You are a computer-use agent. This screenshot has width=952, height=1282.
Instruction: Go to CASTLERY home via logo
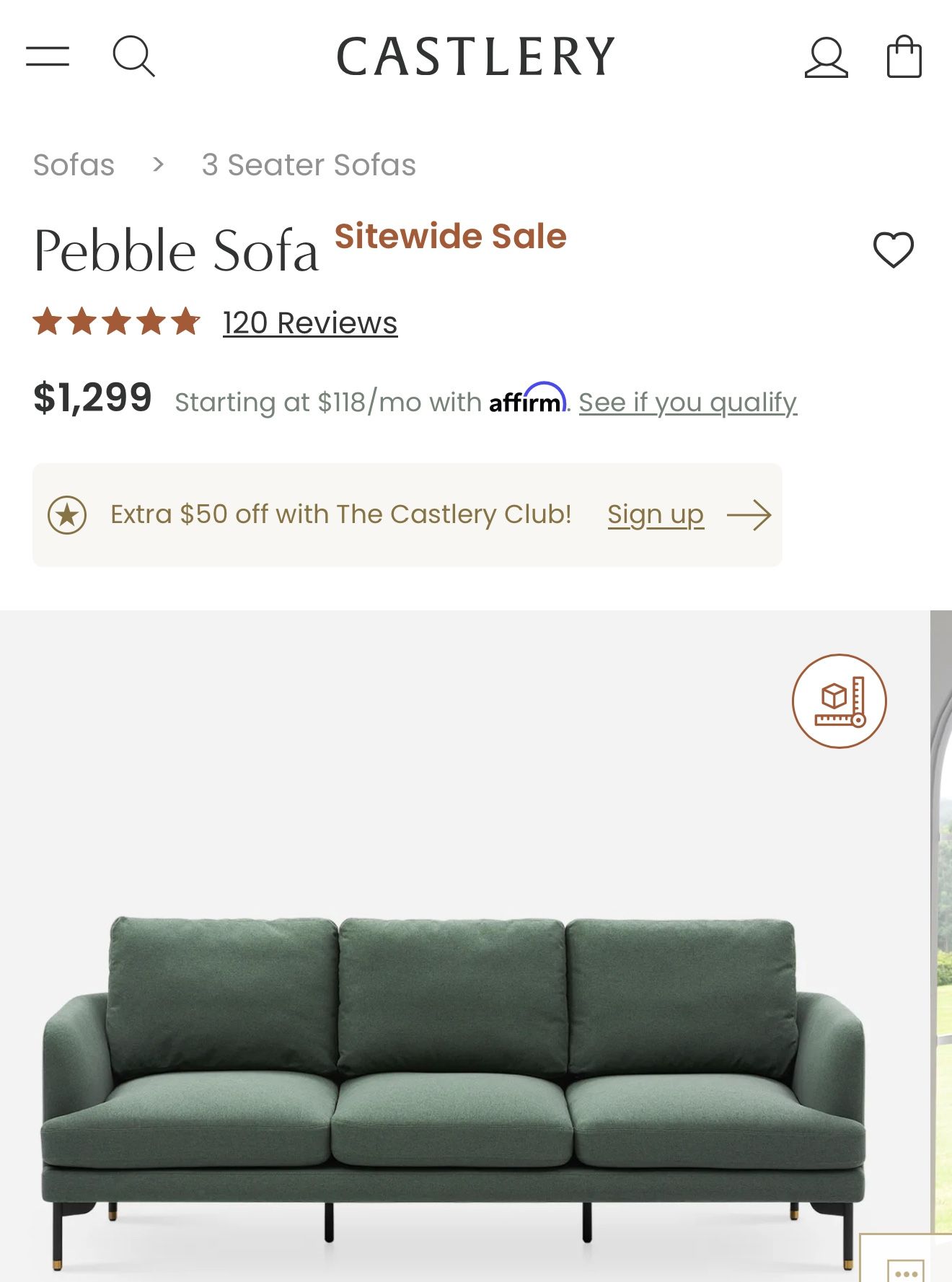pos(476,57)
